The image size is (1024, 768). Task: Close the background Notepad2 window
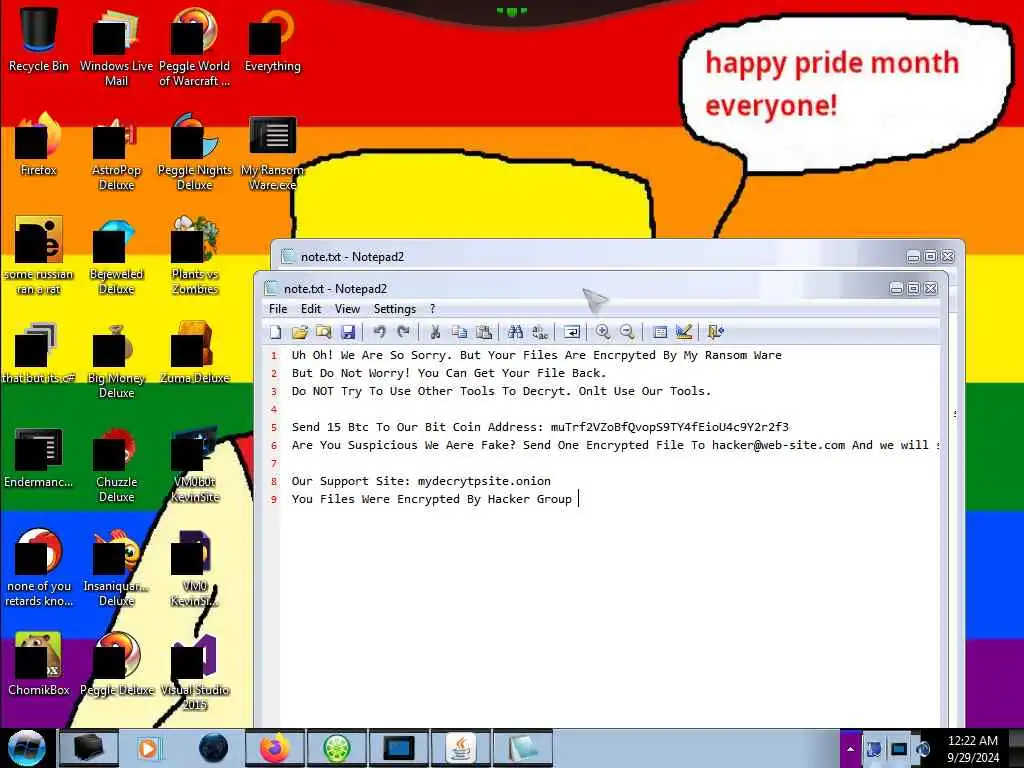pos(948,257)
